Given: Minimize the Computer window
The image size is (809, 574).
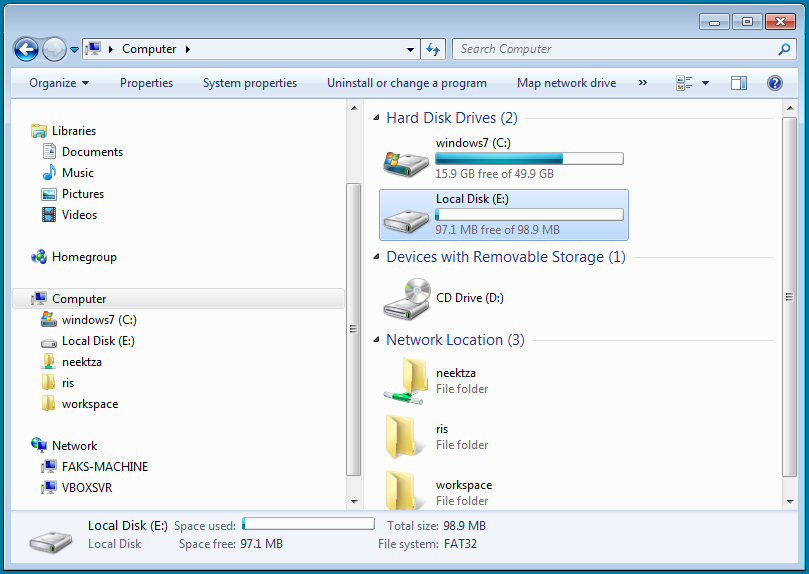Looking at the screenshot, I should pyautogui.click(x=714, y=22).
